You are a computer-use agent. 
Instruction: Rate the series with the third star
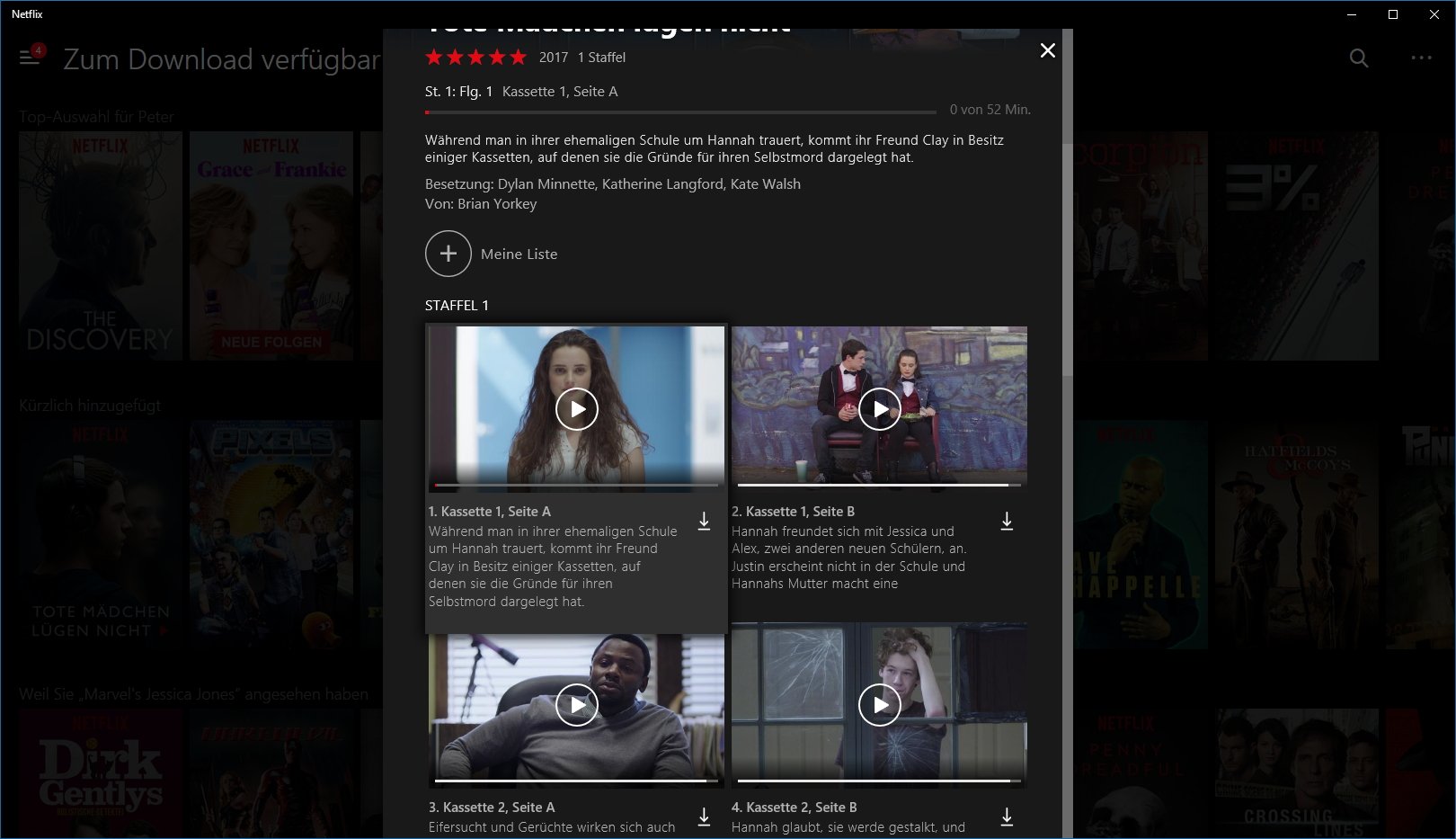[476, 58]
